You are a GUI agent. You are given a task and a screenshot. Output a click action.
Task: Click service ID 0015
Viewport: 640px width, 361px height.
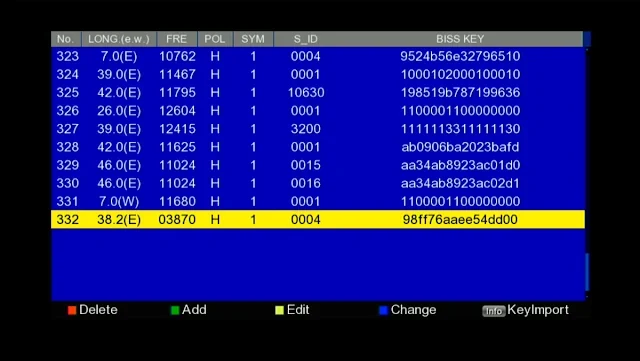(306, 165)
